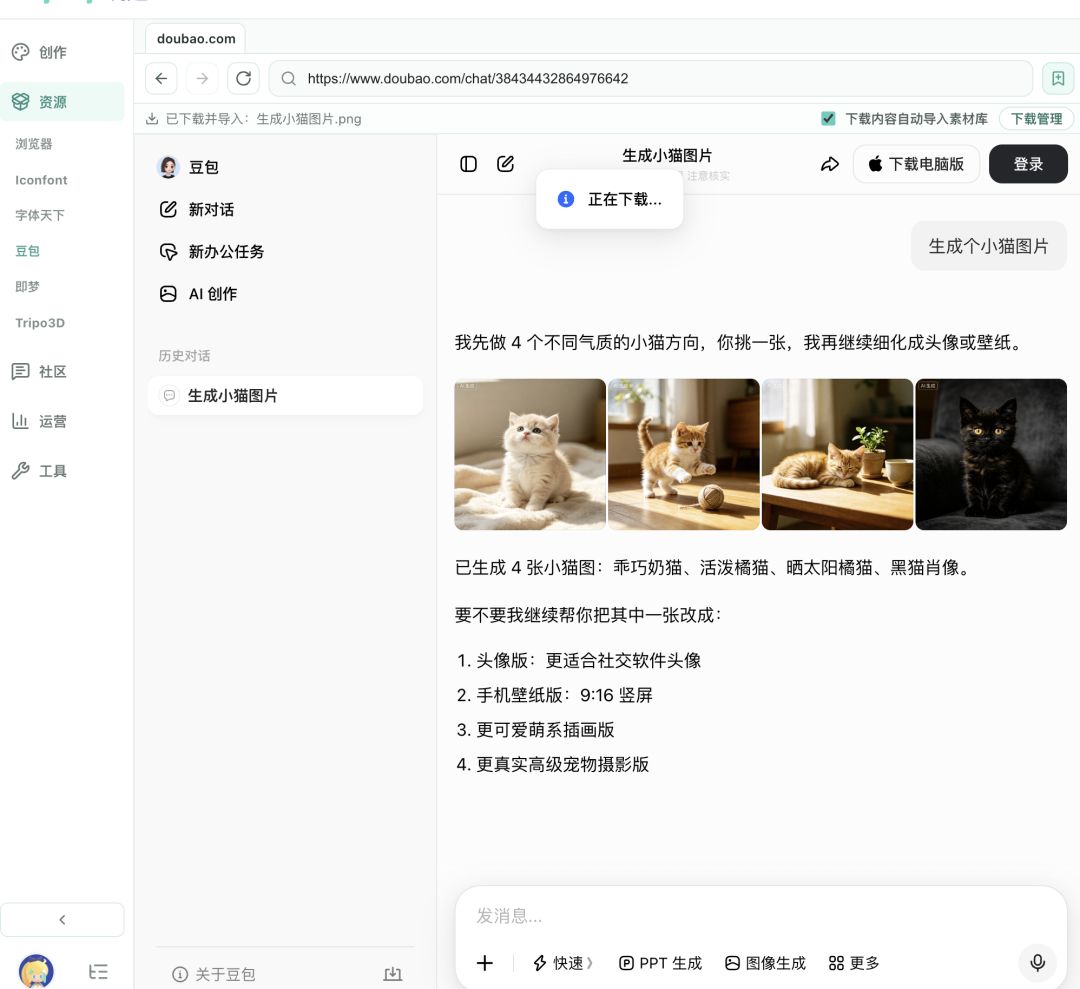
Task: Select 即梦 in the resources list
Action: tap(28, 287)
